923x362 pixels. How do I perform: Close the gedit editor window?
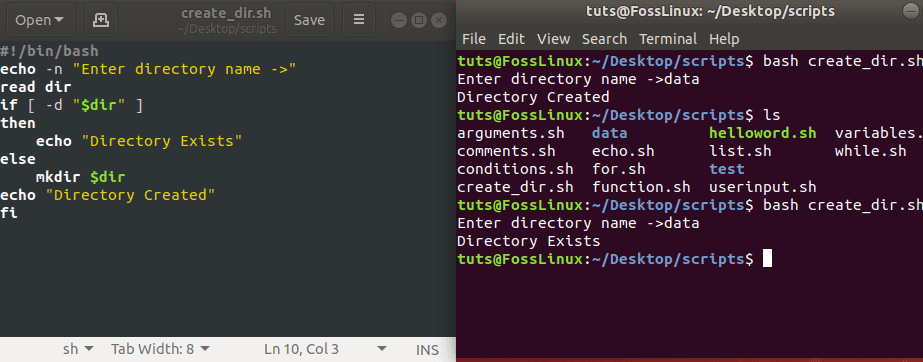tap(439, 20)
